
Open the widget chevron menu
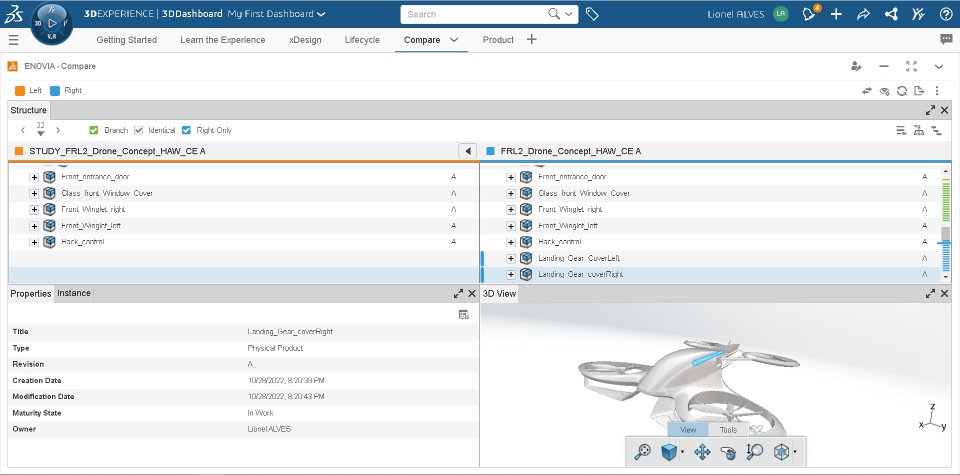pyautogui.click(x=939, y=66)
